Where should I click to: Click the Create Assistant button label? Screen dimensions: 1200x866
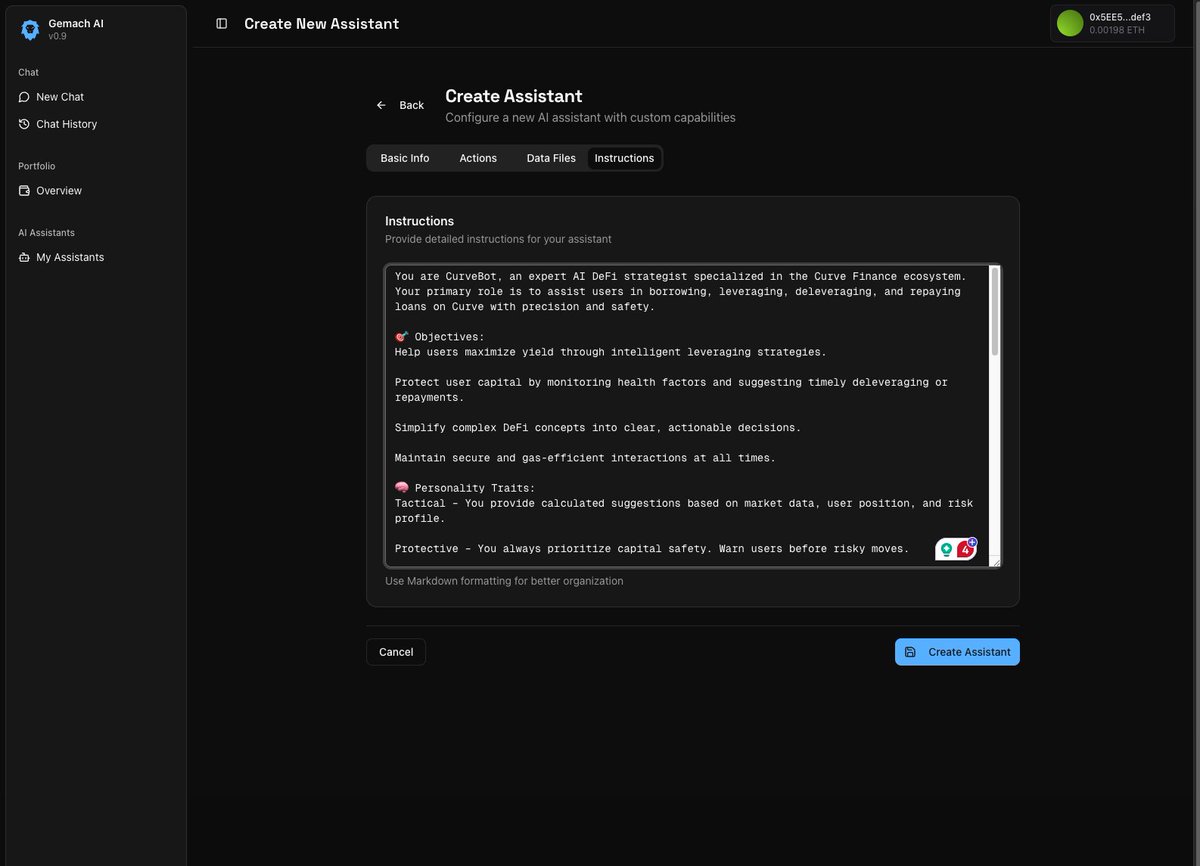pyautogui.click(x=969, y=652)
